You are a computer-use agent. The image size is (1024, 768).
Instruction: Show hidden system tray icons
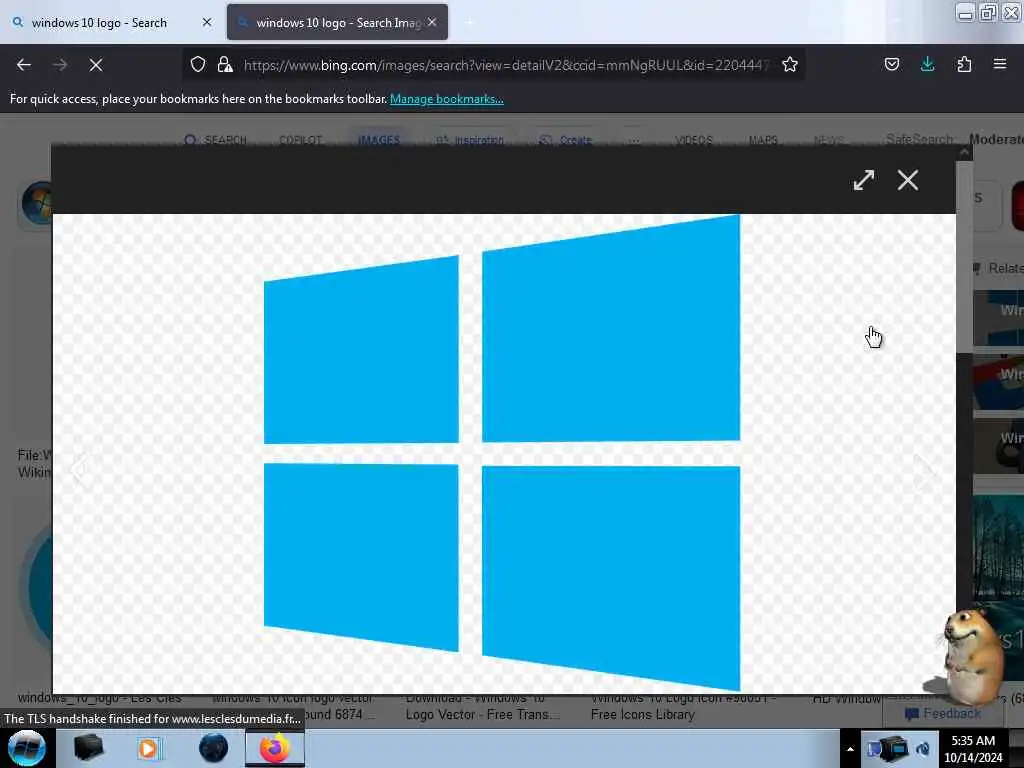(x=850, y=749)
